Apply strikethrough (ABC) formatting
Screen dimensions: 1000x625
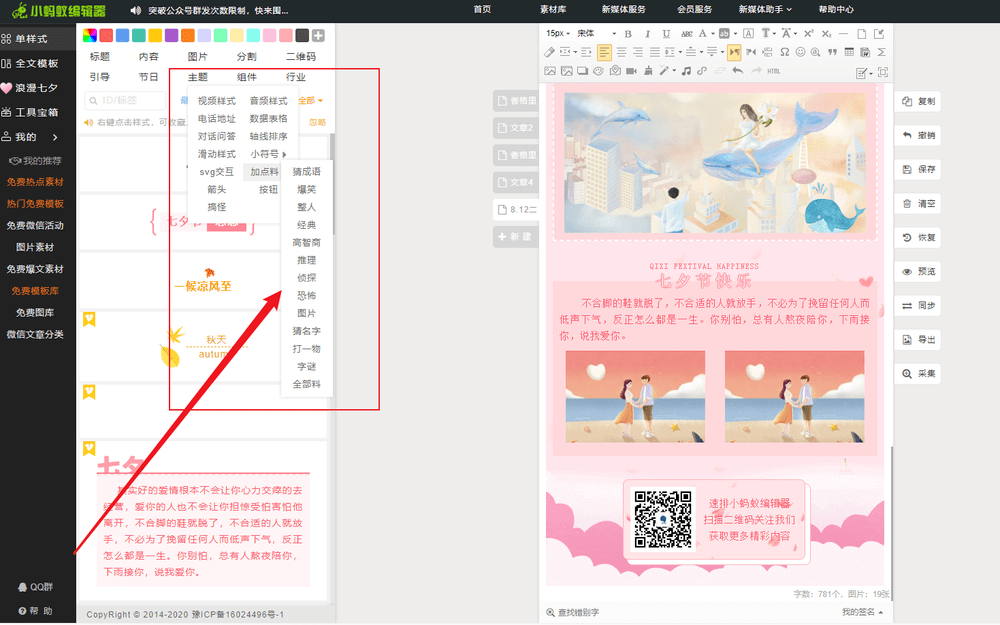[x=686, y=34]
